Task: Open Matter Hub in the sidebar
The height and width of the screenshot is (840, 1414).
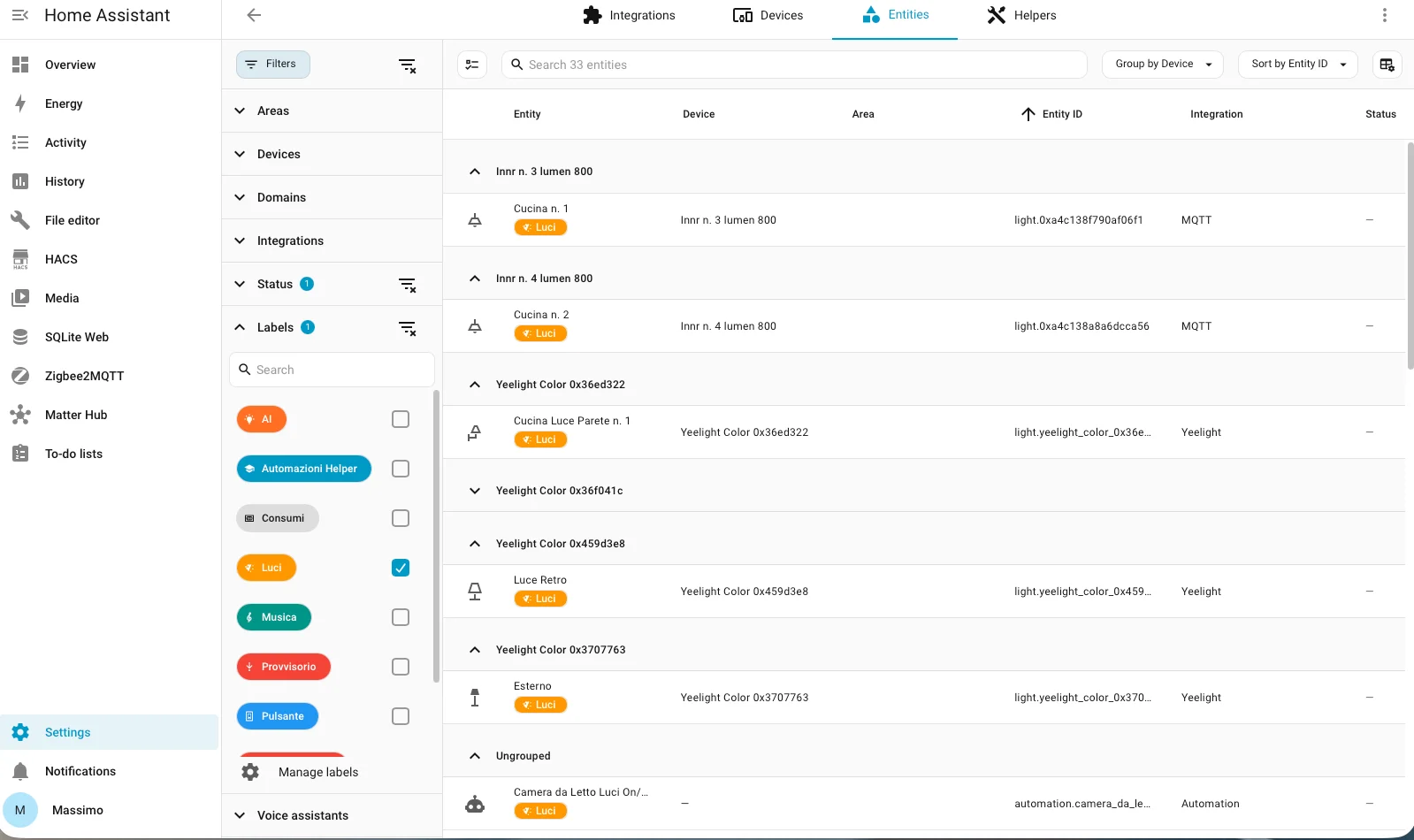Action: click(x=110, y=415)
